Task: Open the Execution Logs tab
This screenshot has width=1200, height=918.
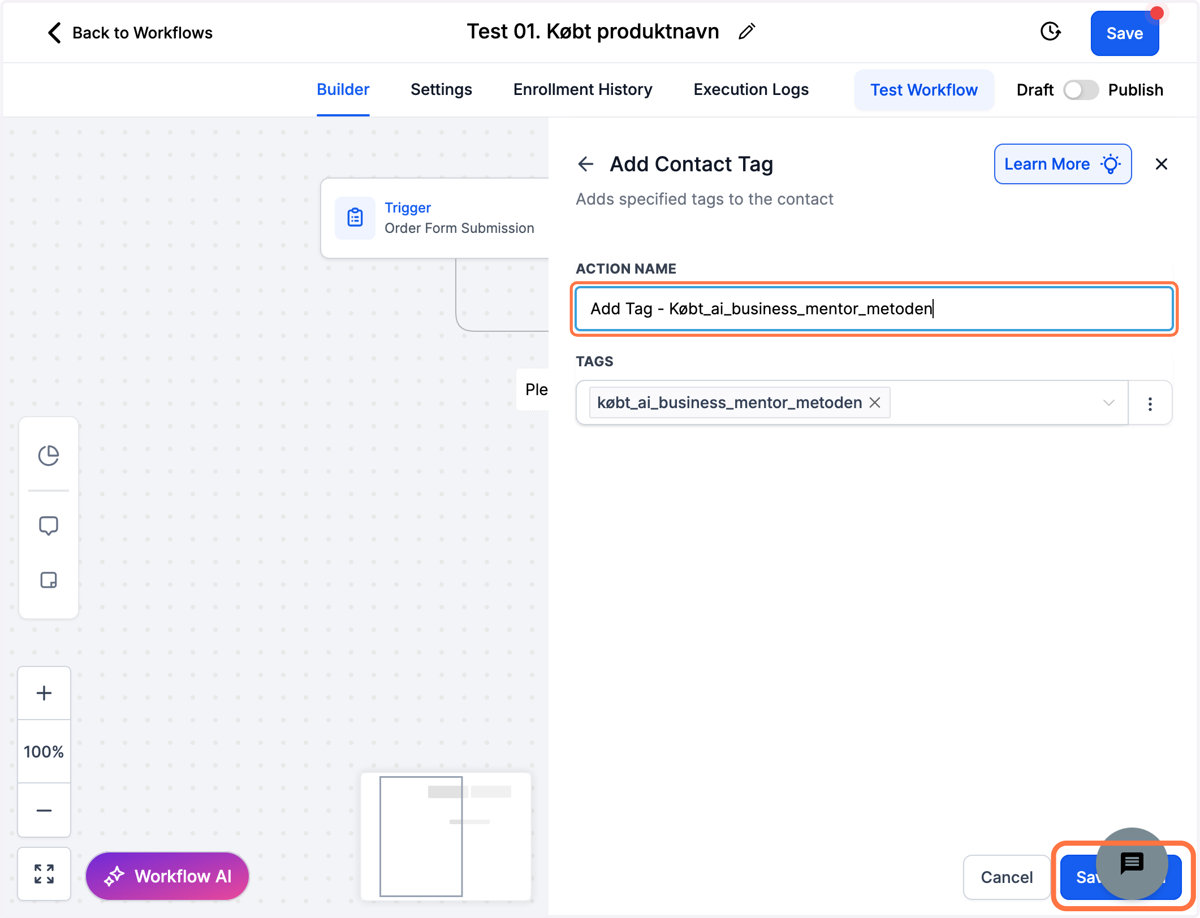Action: [751, 89]
